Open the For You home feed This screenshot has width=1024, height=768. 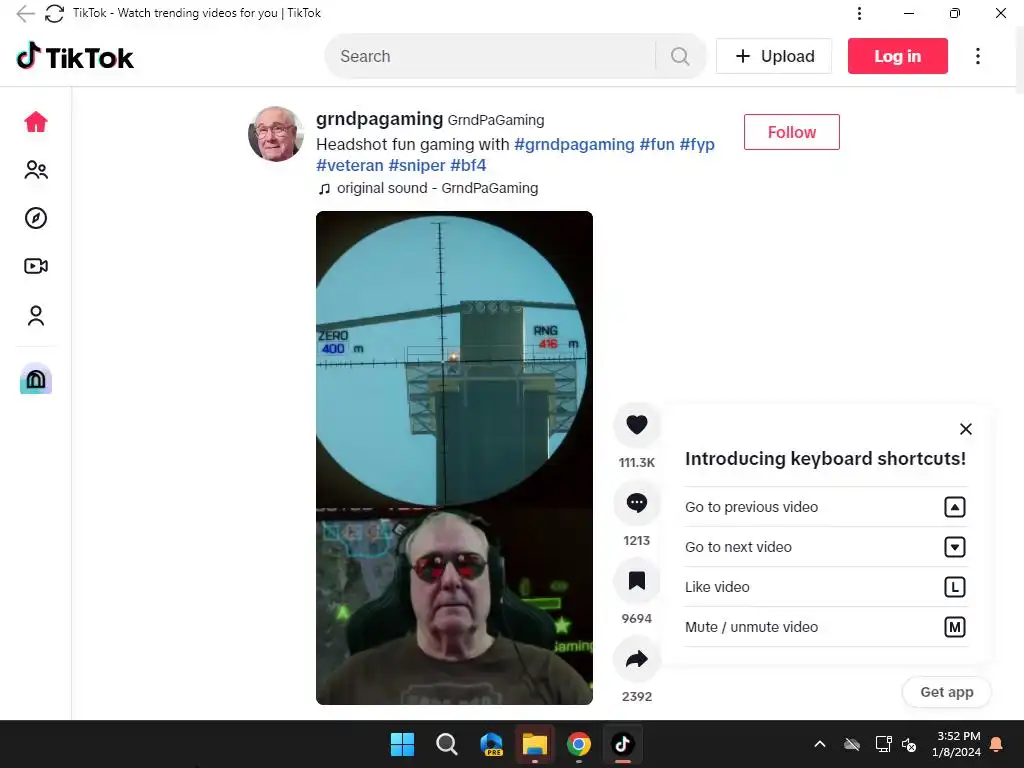pyautogui.click(x=36, y=122)
